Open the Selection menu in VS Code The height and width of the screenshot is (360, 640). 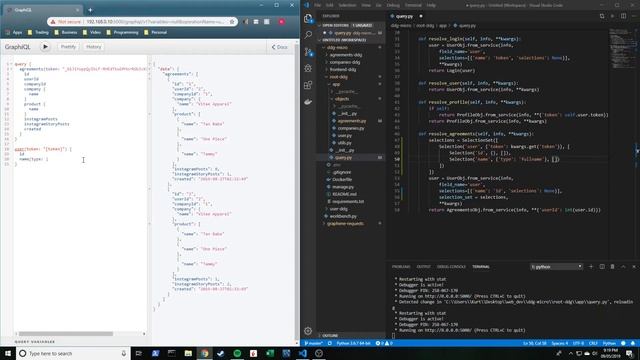[347, 5]
